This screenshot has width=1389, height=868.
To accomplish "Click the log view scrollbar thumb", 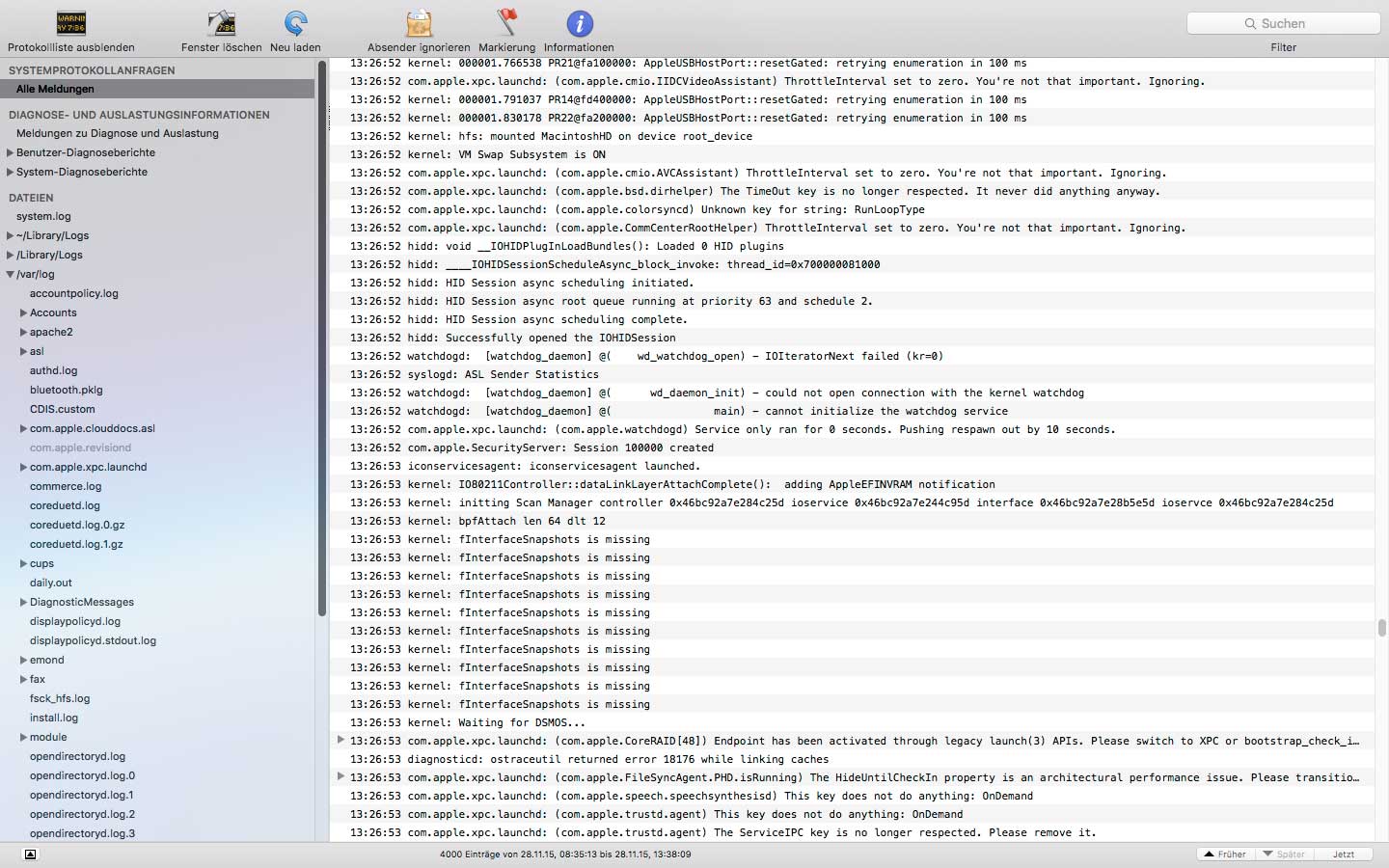I will click(1381, 628).
